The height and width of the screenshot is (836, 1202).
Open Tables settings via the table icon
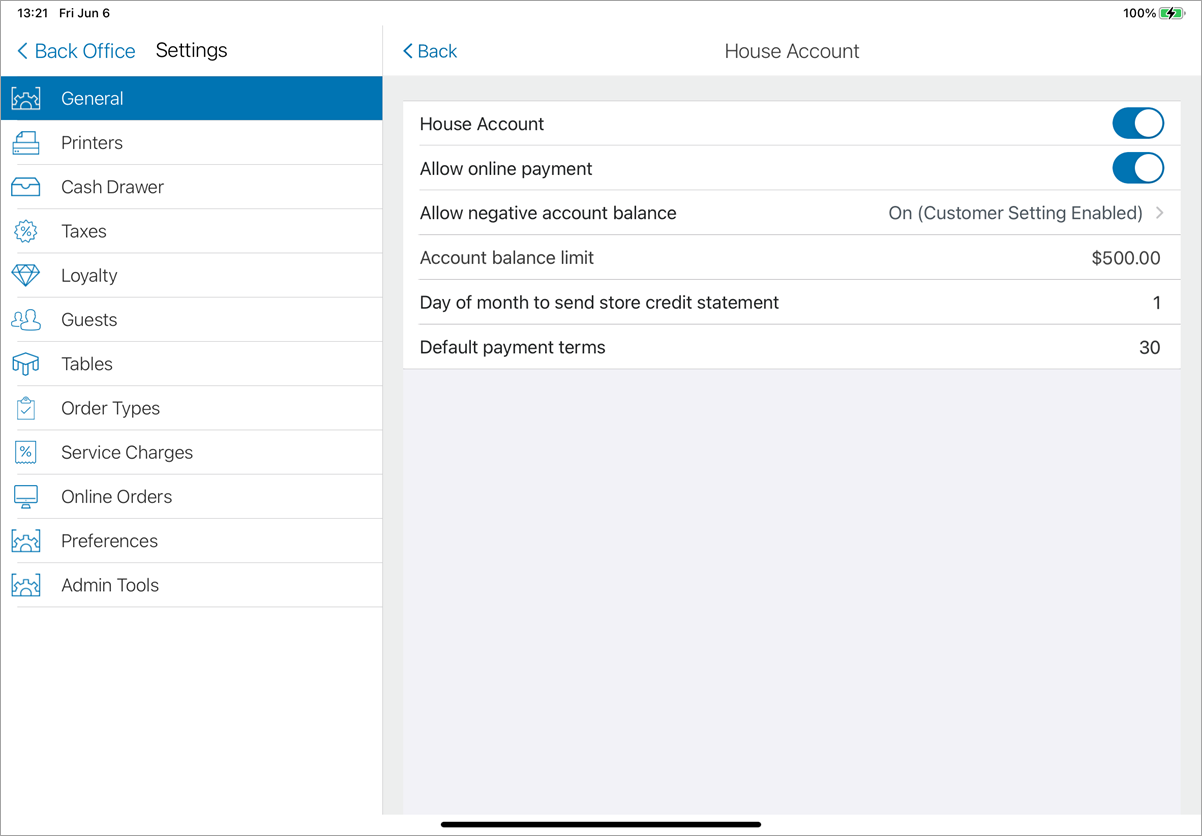[x=27, y=363]
